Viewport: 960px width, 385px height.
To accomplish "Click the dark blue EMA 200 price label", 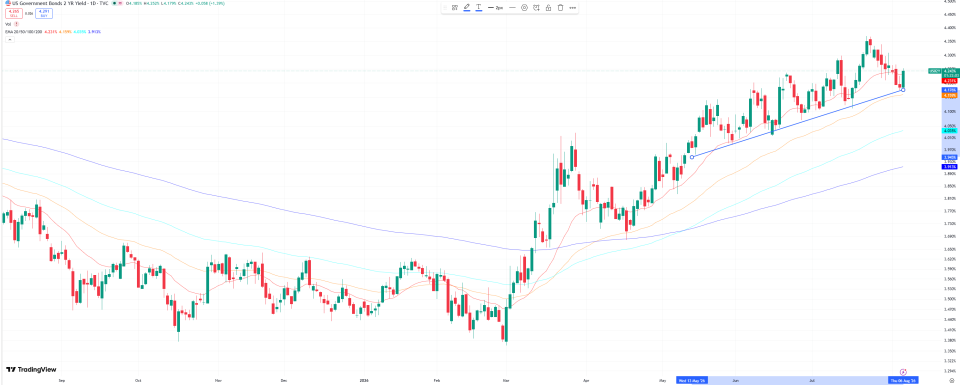I will pyautogui.click(x=950, y=167).
